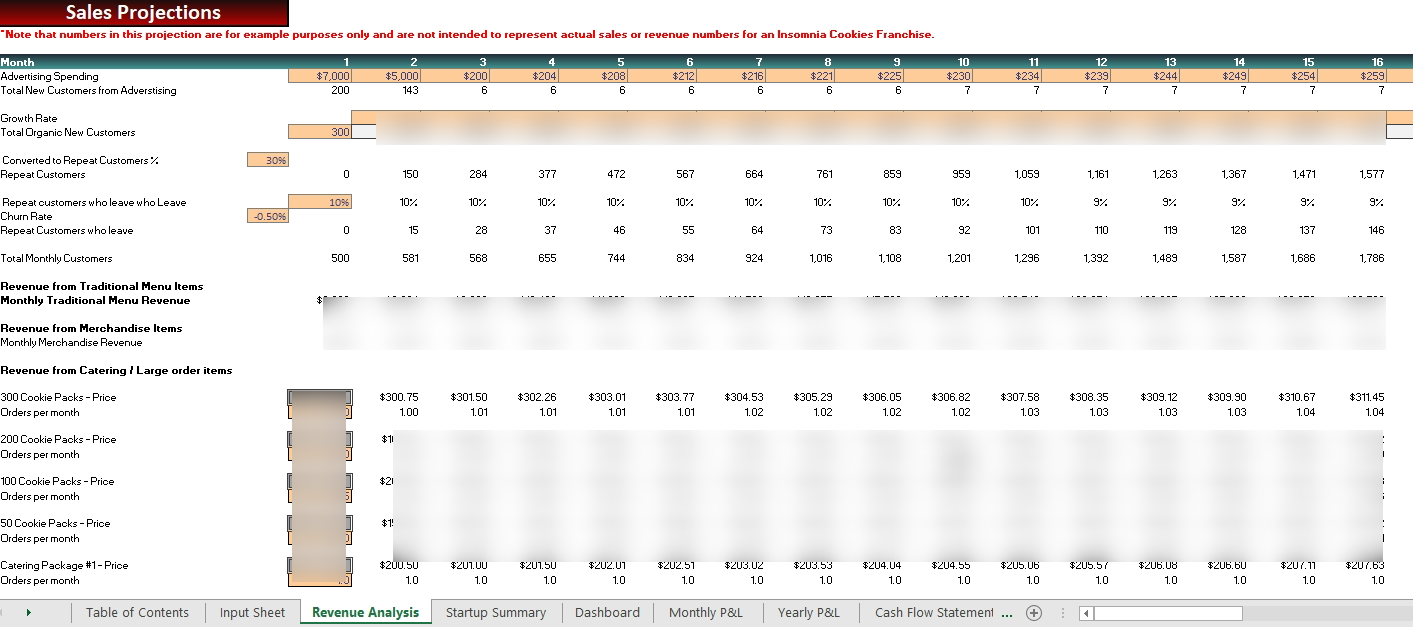Select the $200 Advertising Spending cell in month 3
This screenshot has width=1413, height=627.
[x=455, y=76]
